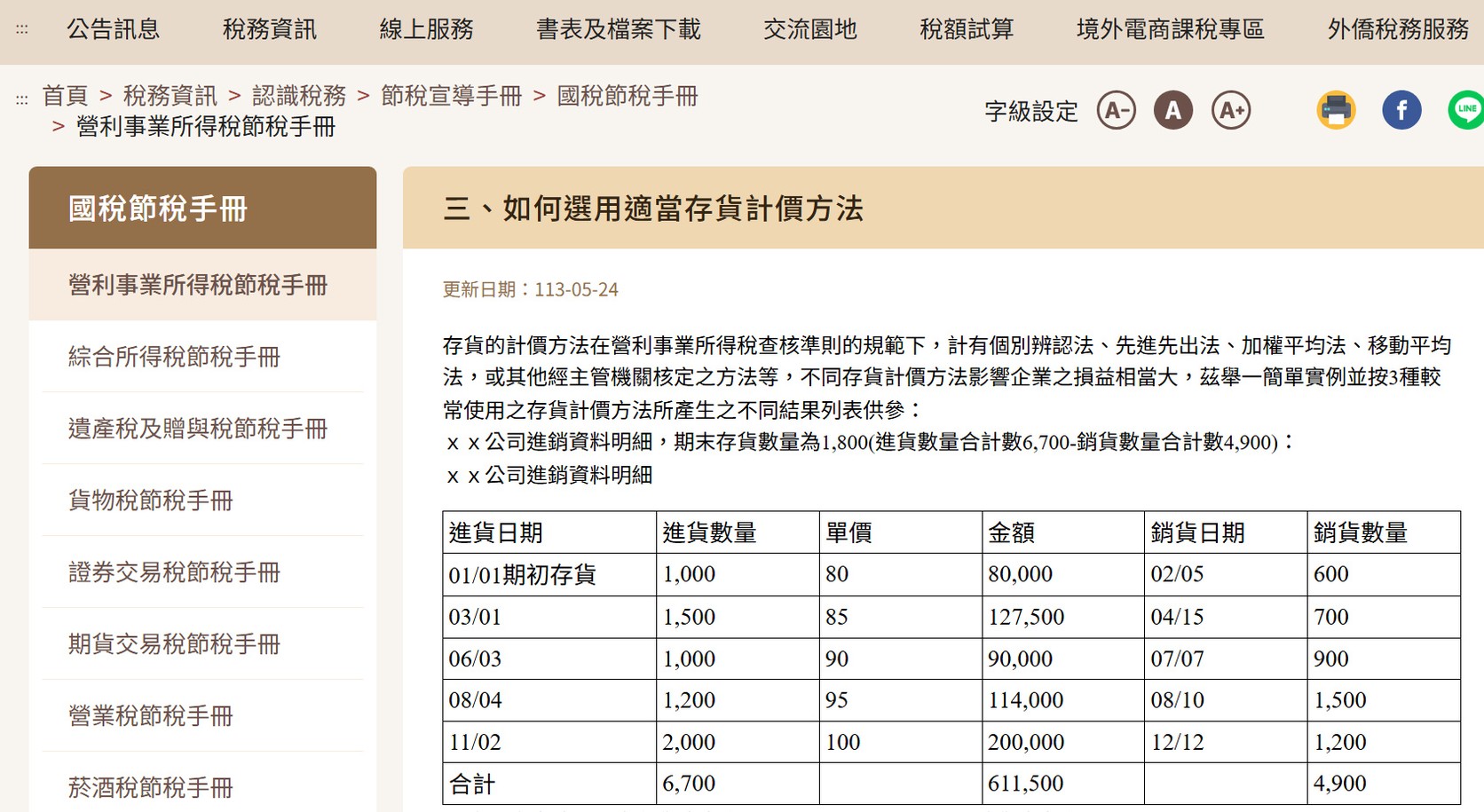1484x812 pixels.
Task: Open 線上服務 menu
Action: 426,29
